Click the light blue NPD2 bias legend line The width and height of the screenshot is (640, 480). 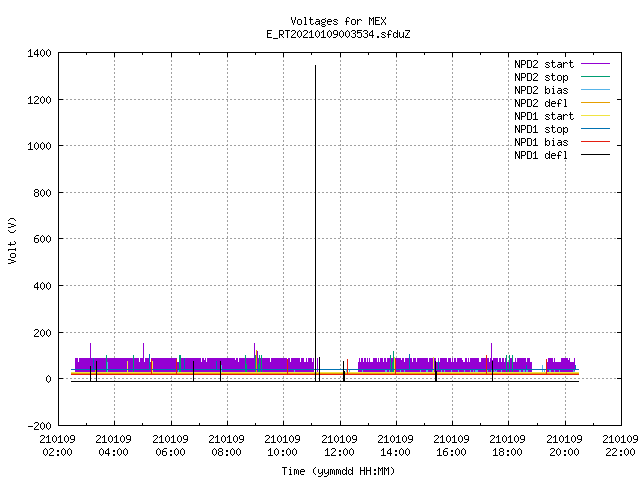[x=595, y=90]
